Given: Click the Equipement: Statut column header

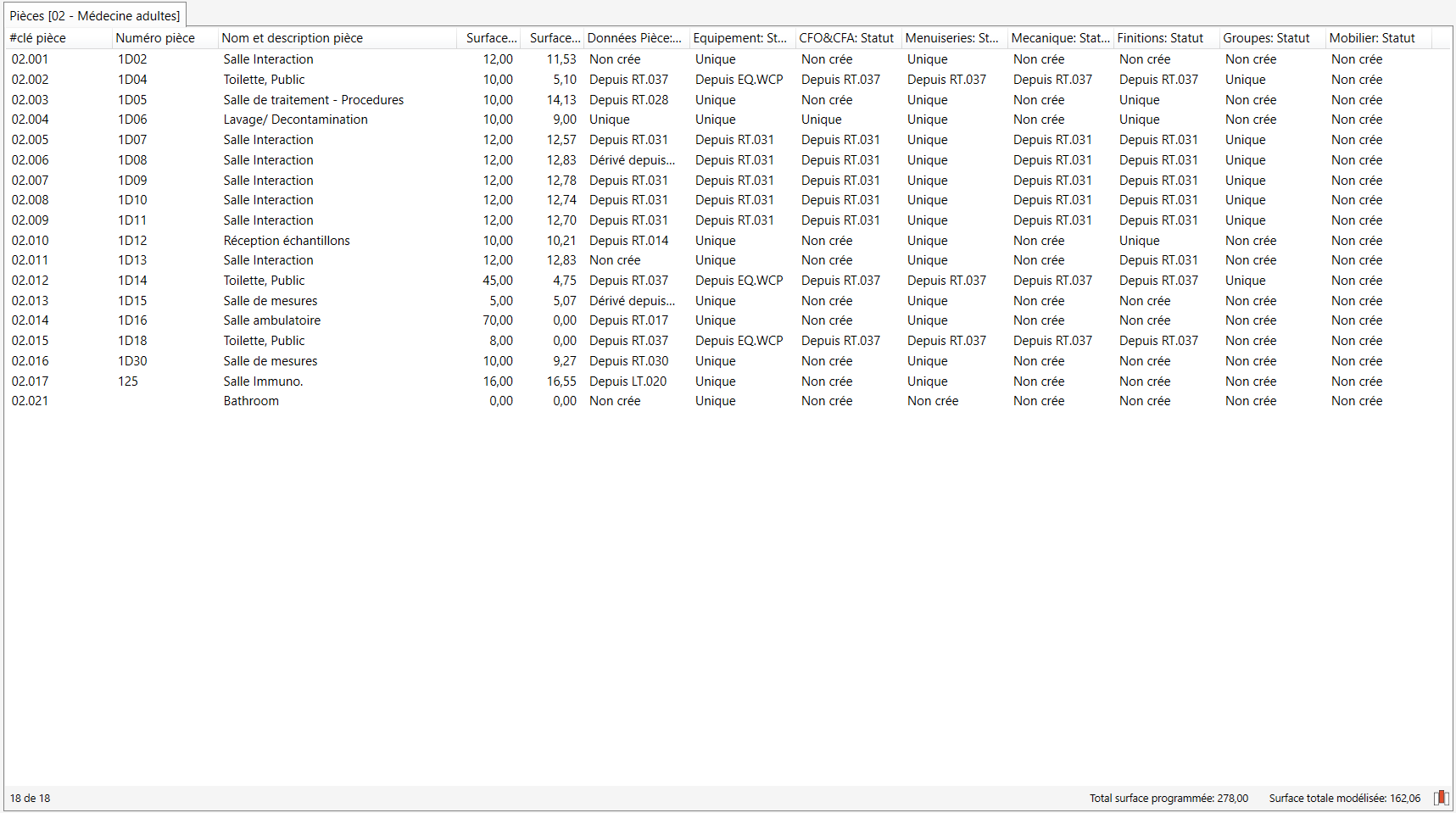Looking at the screenshot, I should 739,38.
